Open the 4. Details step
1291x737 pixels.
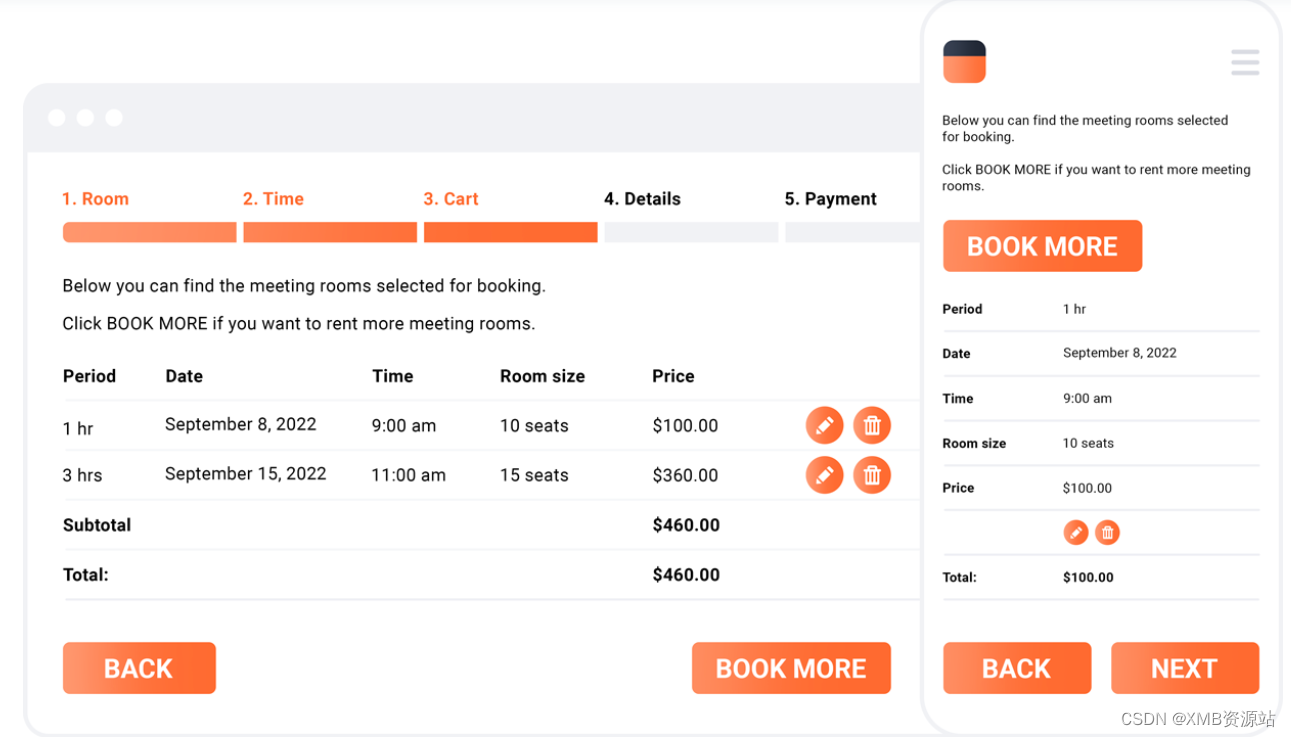tap(642, 199)
